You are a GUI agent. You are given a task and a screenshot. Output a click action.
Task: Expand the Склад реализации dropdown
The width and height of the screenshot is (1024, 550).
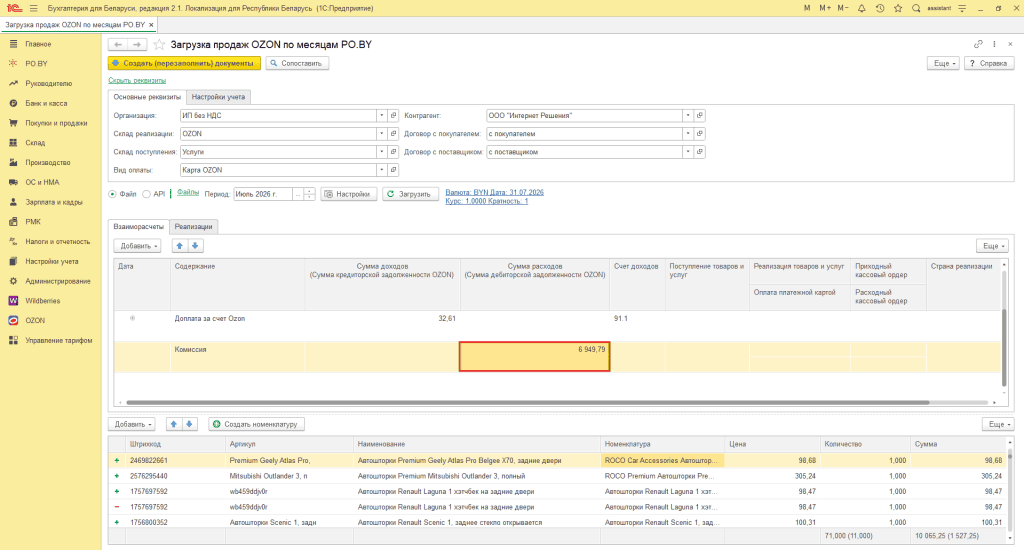coord(381,134)
